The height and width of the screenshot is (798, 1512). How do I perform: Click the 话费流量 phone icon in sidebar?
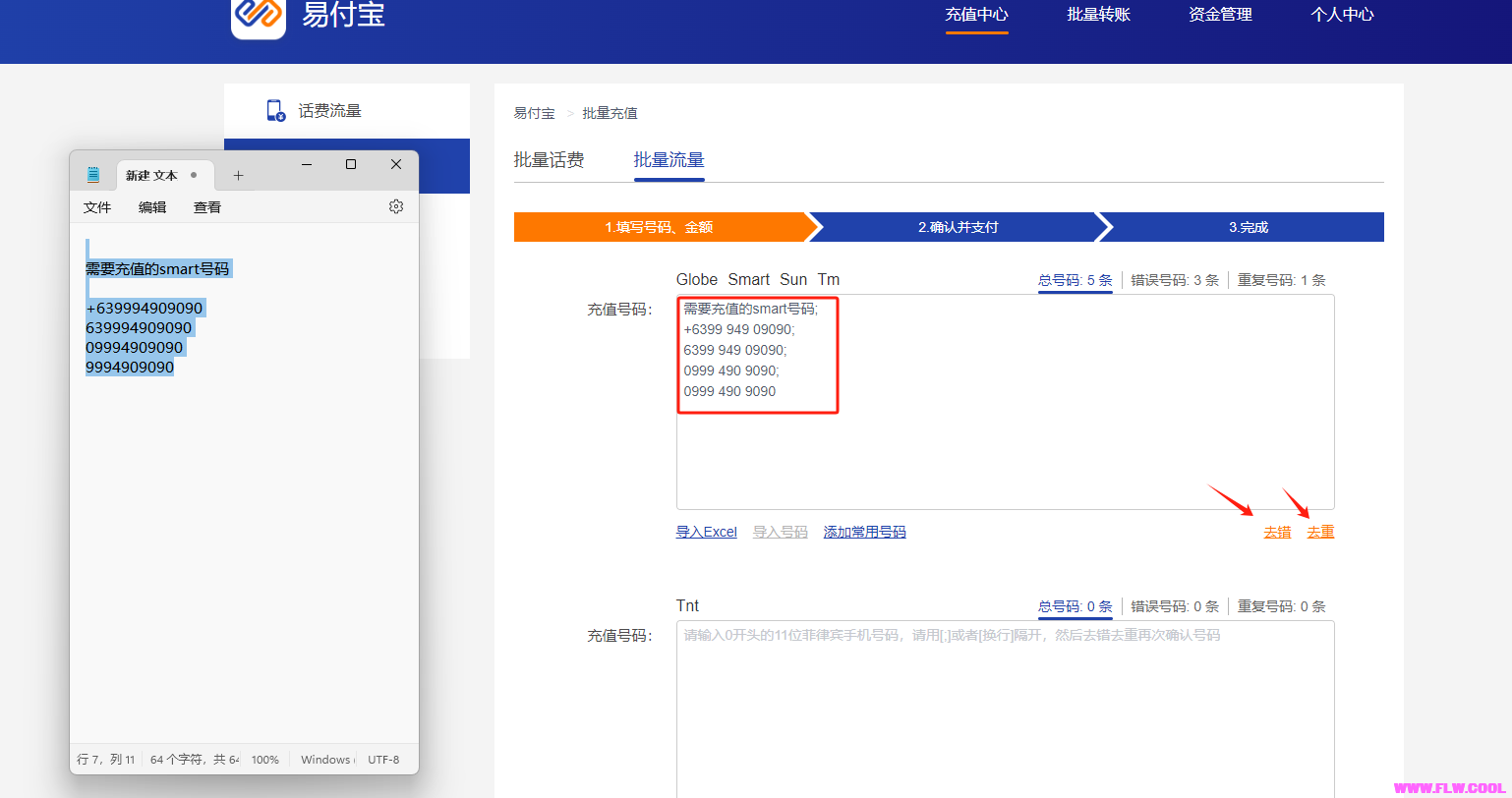276,111
